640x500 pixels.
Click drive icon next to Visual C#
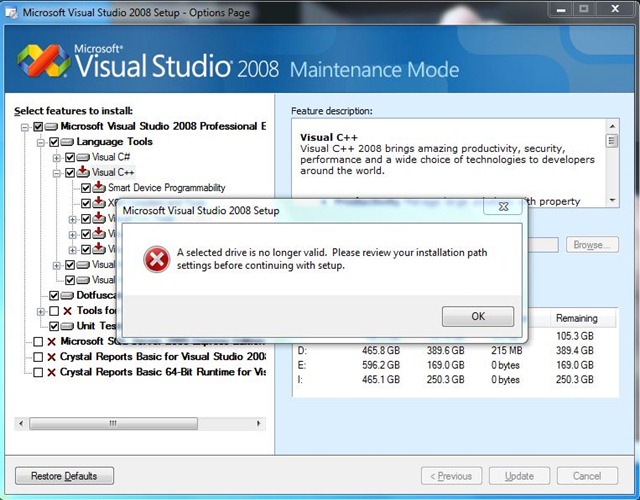pyautogui.click(x=83, y=158)
